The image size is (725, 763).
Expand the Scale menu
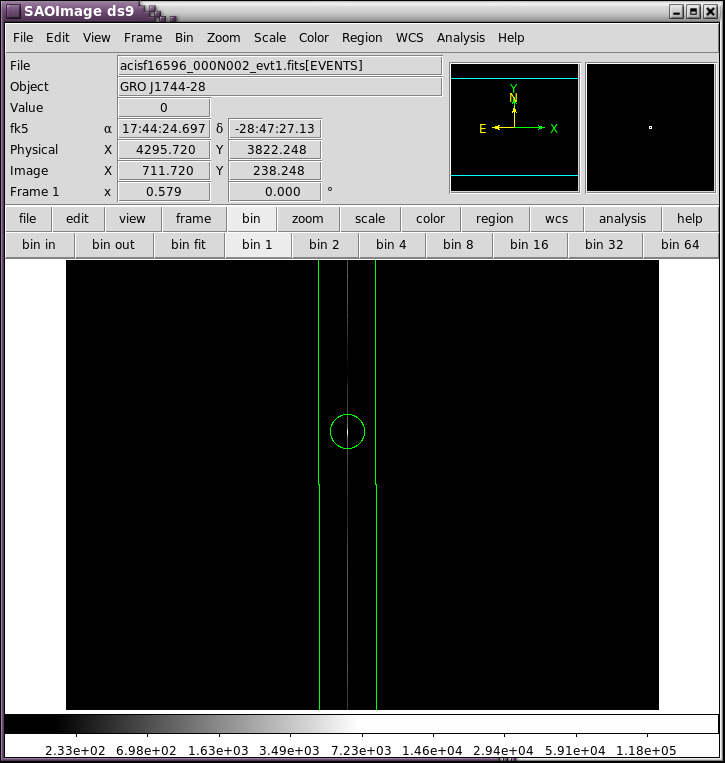(x=269, y=38)
